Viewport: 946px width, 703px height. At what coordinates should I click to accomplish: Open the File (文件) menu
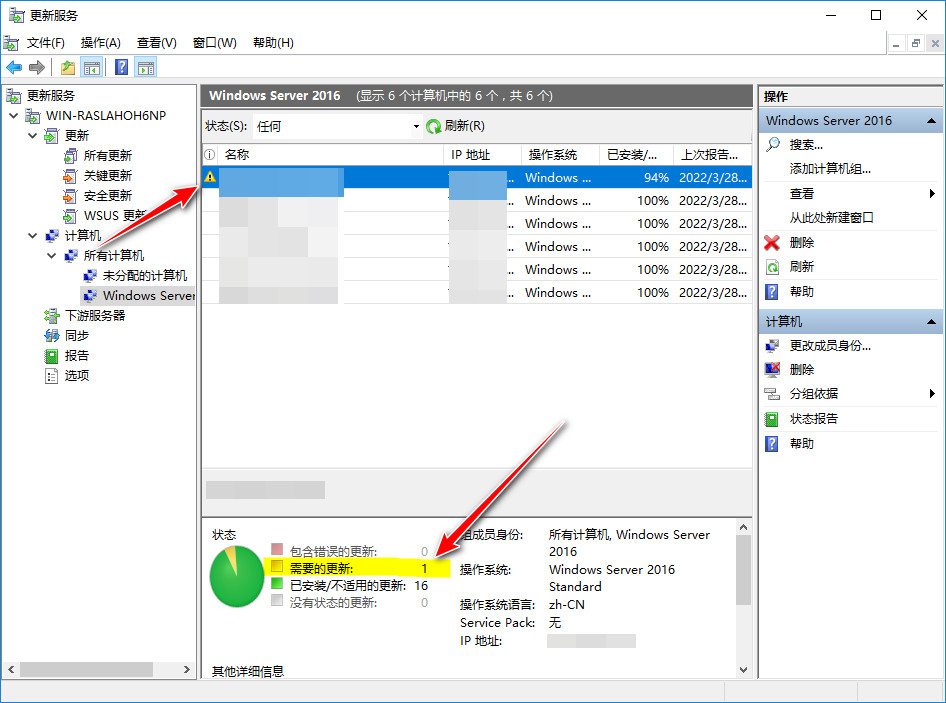[46, 43]
